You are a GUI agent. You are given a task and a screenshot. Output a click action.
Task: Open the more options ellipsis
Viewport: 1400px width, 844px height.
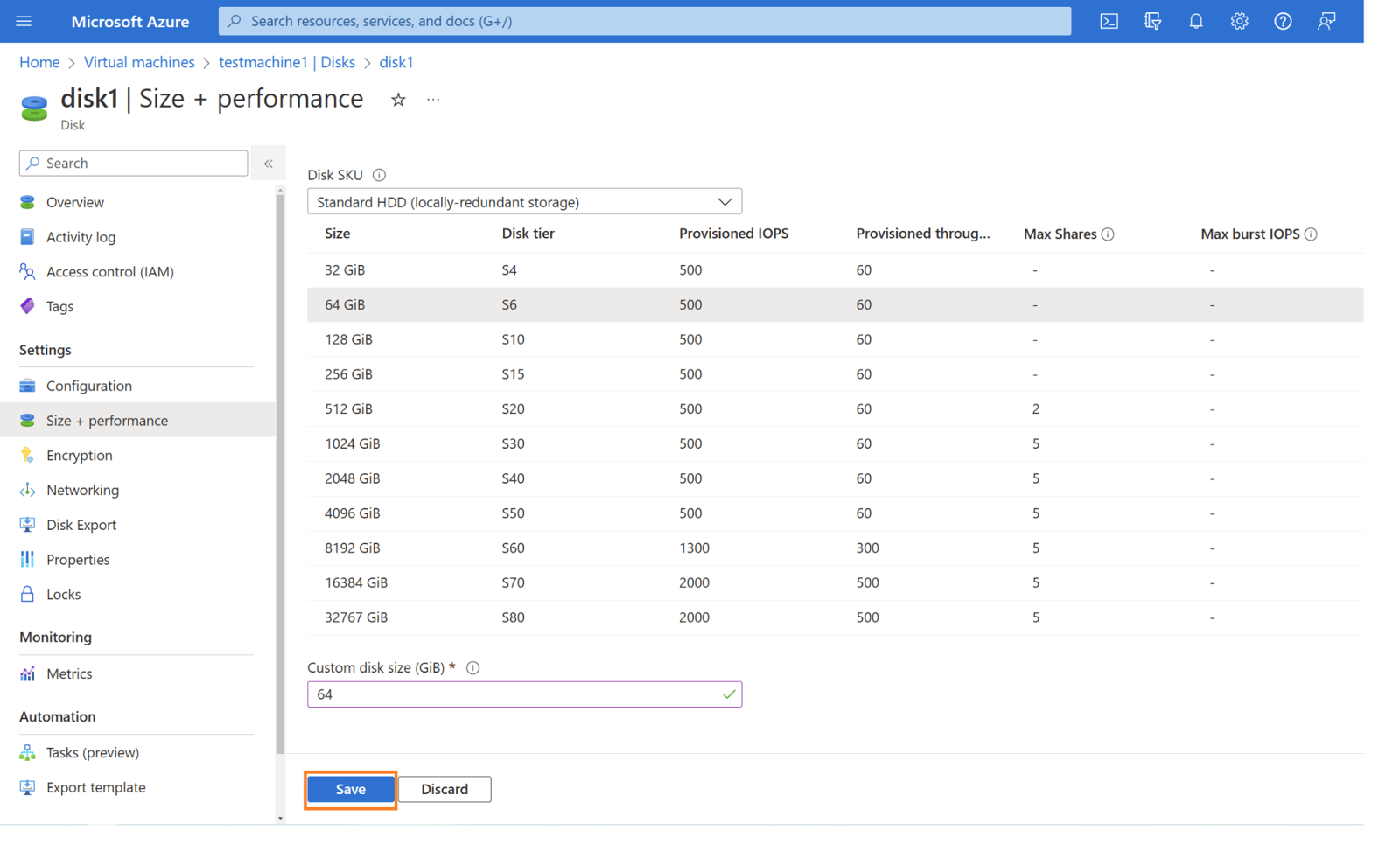coord(433,100)
